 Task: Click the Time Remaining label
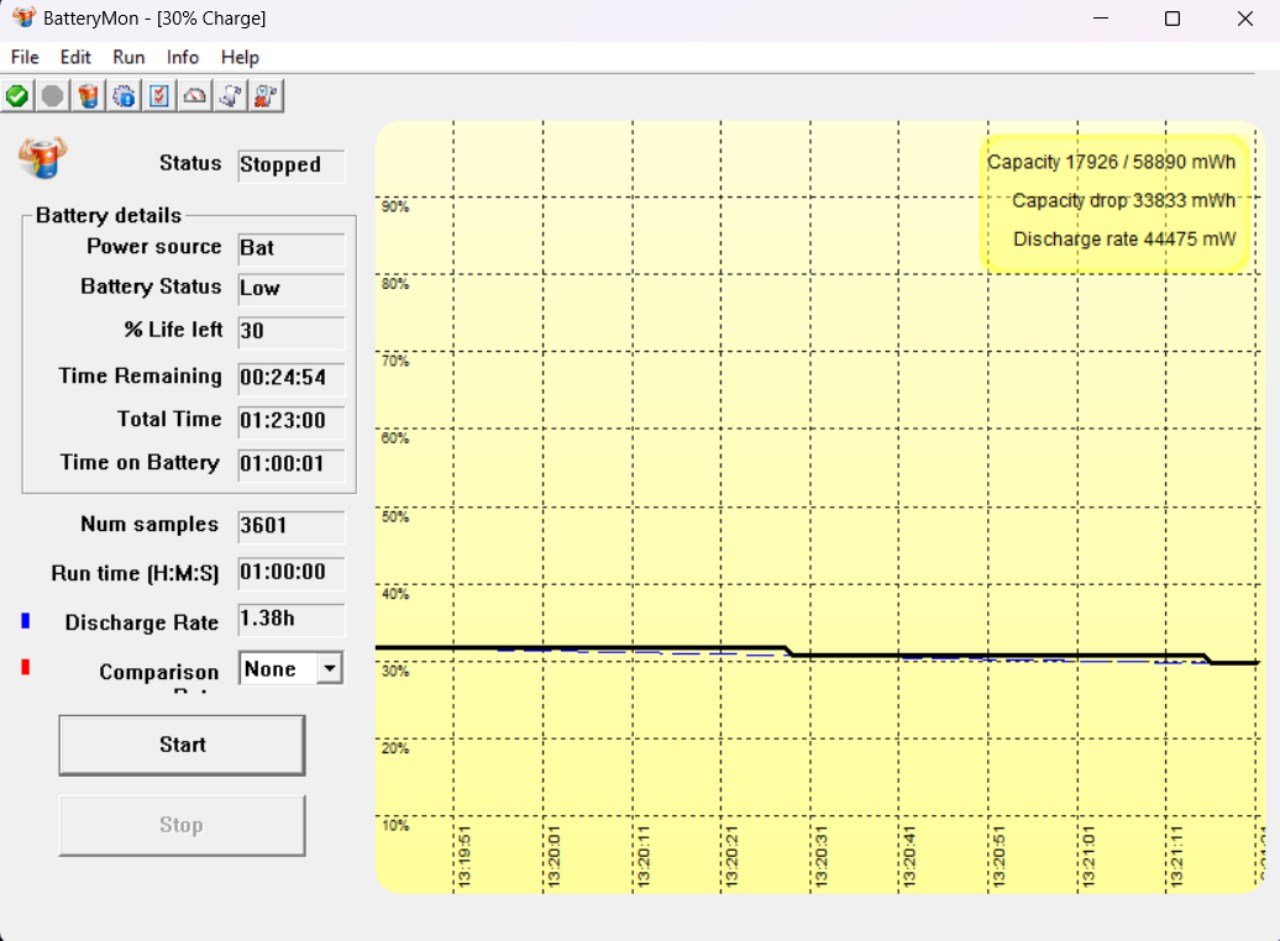click(140, 376)
